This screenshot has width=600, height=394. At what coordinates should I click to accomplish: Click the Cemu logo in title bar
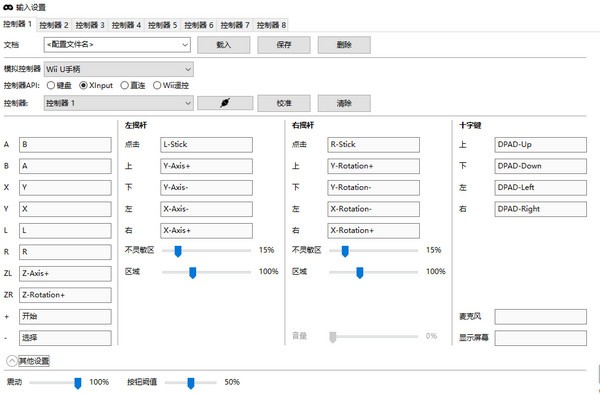point(8,7)
